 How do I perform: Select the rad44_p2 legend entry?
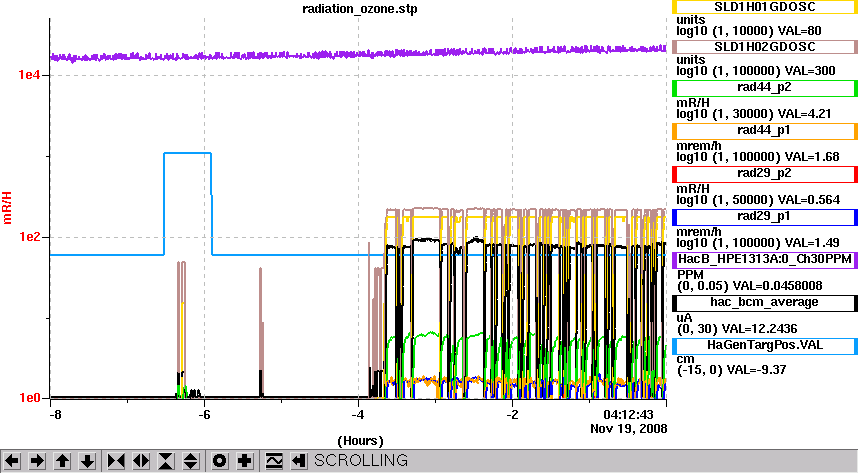764,88
